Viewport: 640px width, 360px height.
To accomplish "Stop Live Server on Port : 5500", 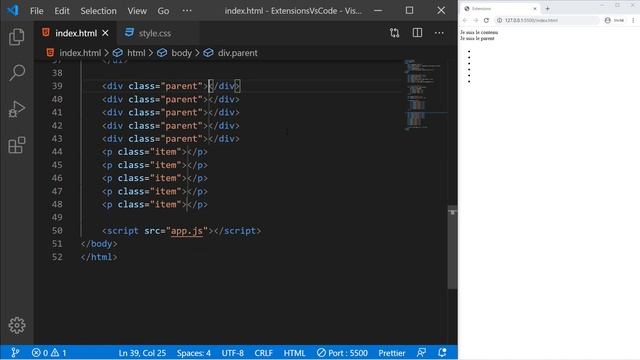I will click(x=342, y=353).
